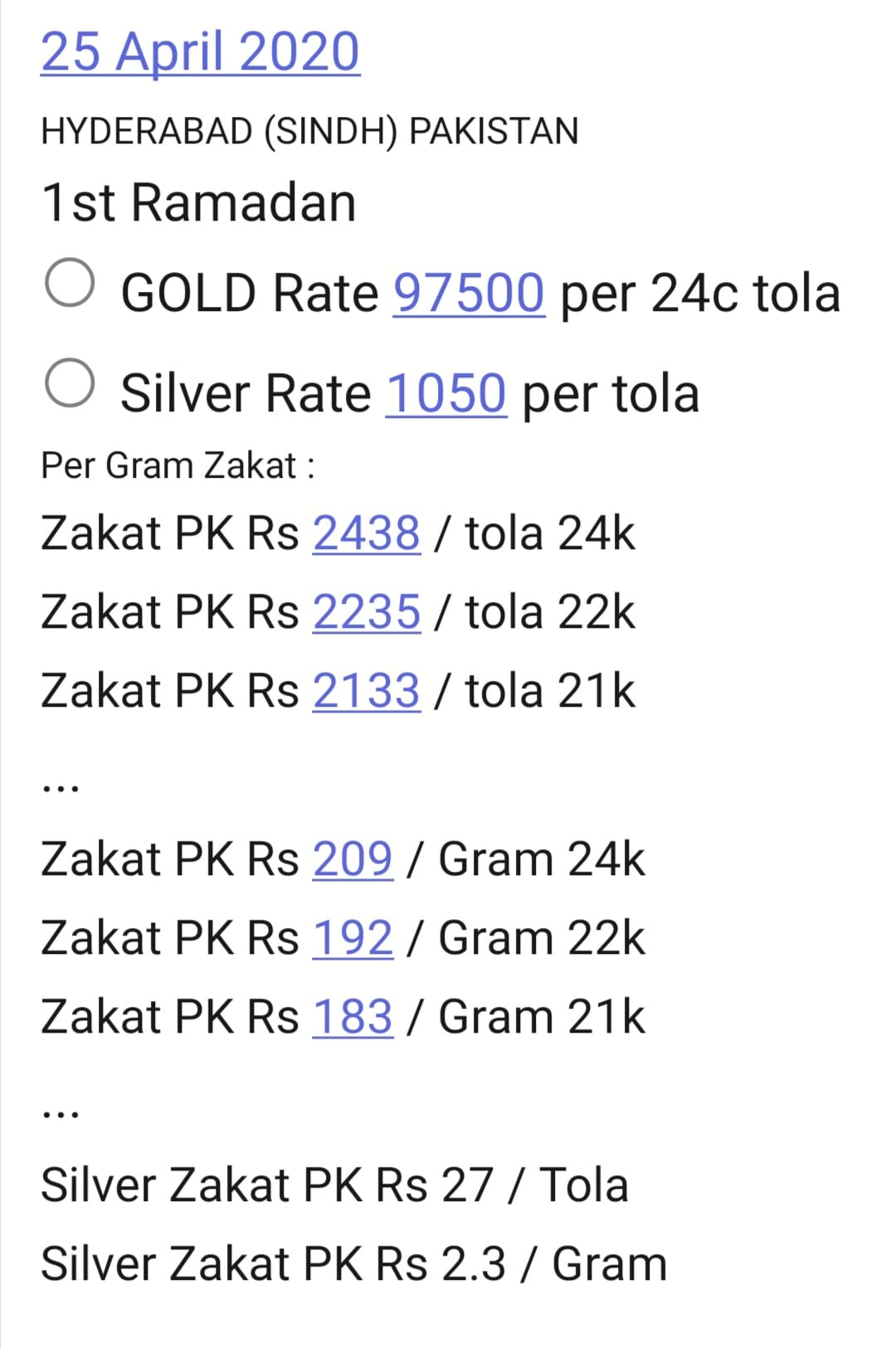Image resolution: width=896 pixels, height=1348 pixels.
Task: Click the 'Gram 24k' label text
Action: coord(542,859)
